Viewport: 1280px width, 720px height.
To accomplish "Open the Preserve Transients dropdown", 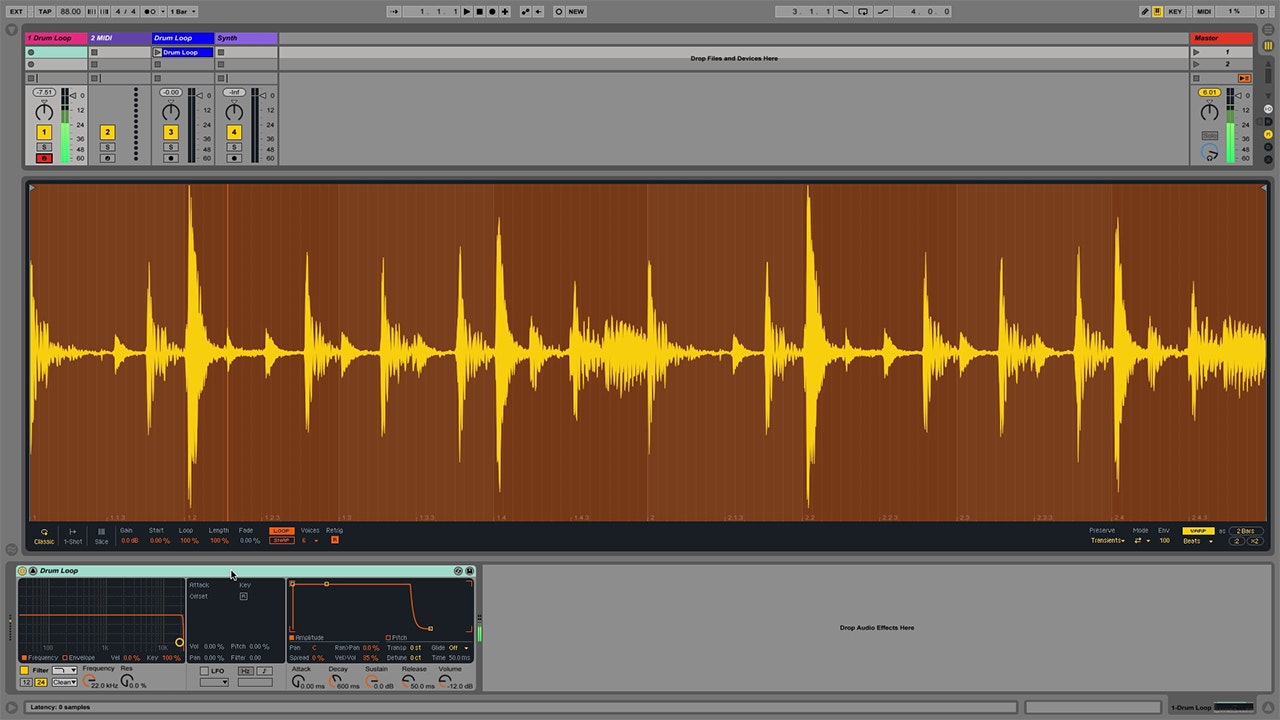I will point(1110,541).
